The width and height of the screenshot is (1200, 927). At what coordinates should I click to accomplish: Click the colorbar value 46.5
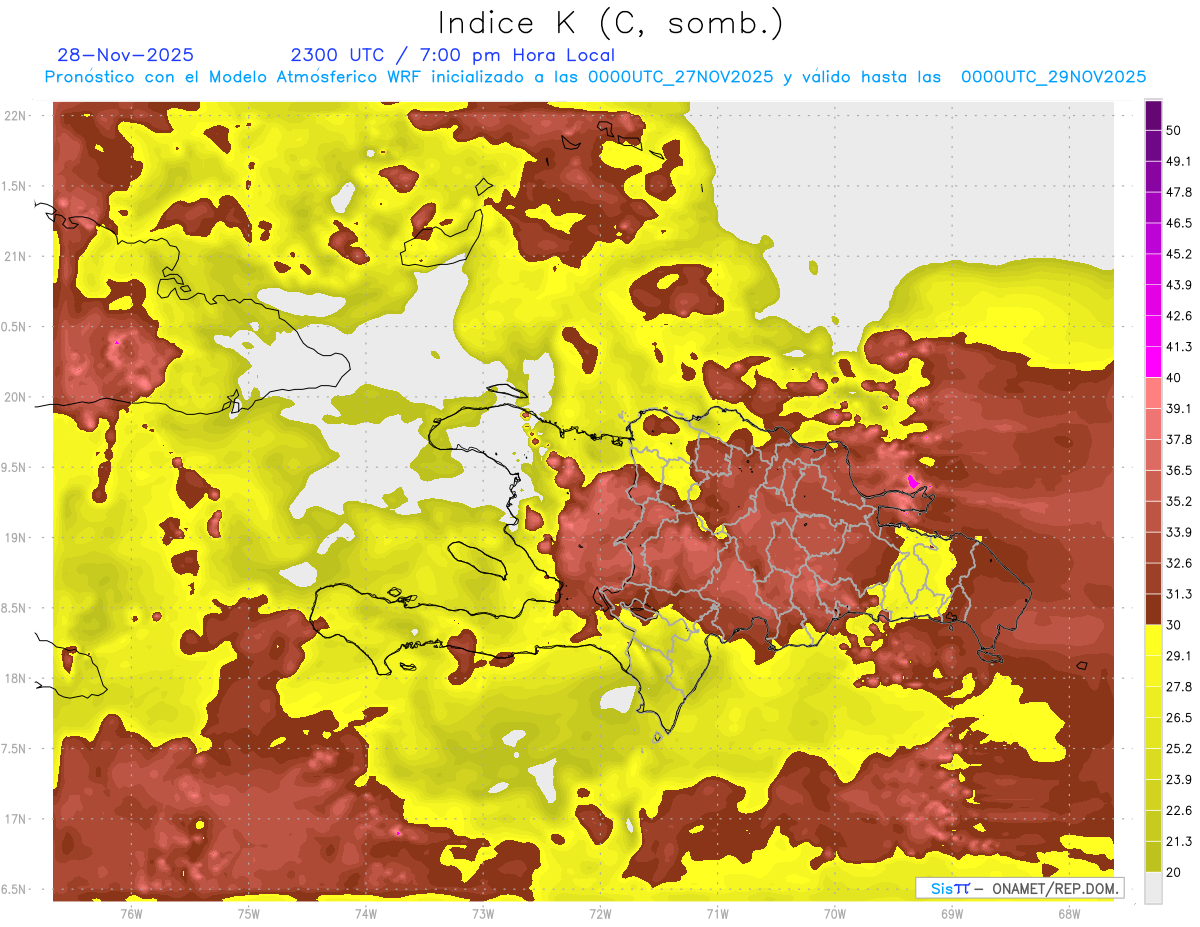pyautogui.click(x=1179, y=224)
